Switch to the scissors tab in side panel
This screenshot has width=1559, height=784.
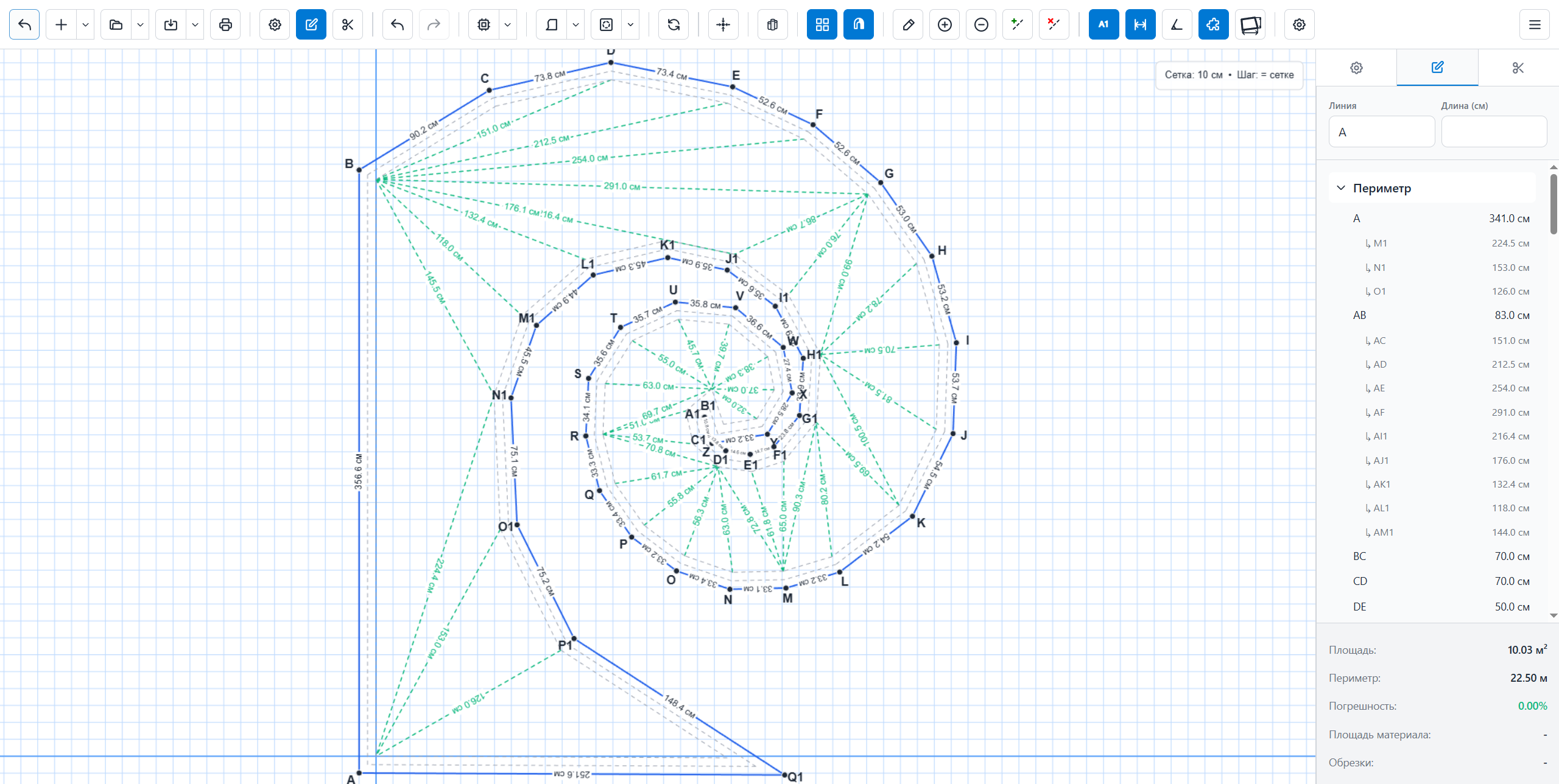1518,68
